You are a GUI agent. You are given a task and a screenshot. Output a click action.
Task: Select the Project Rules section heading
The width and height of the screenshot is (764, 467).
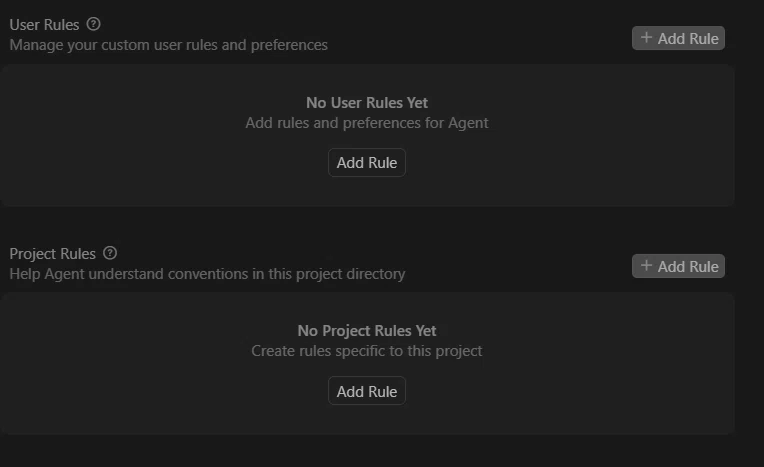(53, 253)
